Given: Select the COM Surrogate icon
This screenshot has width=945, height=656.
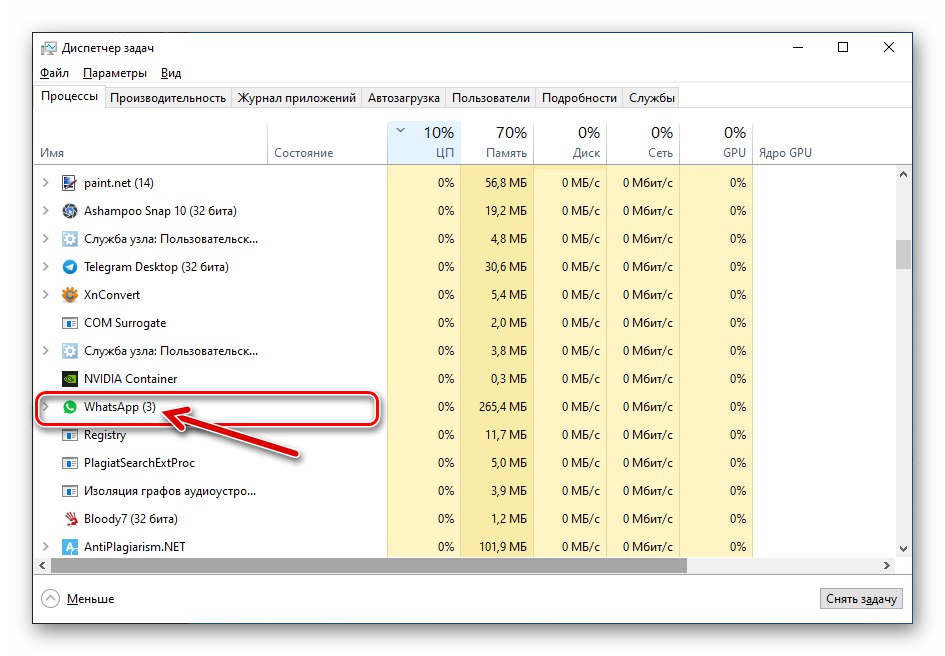Looking at the screenshot, I should (68, 323).
